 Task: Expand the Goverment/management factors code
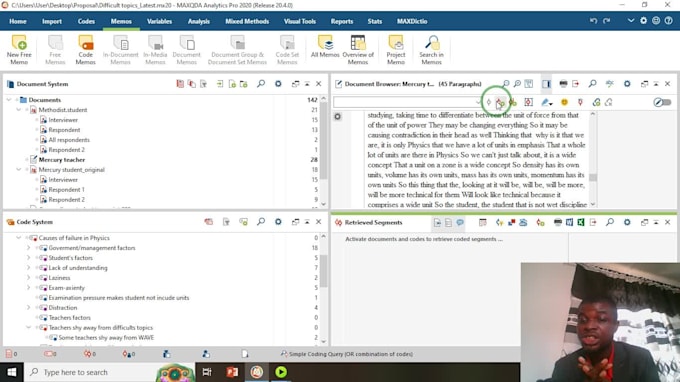pyautogui.click(x=29, y=248)
